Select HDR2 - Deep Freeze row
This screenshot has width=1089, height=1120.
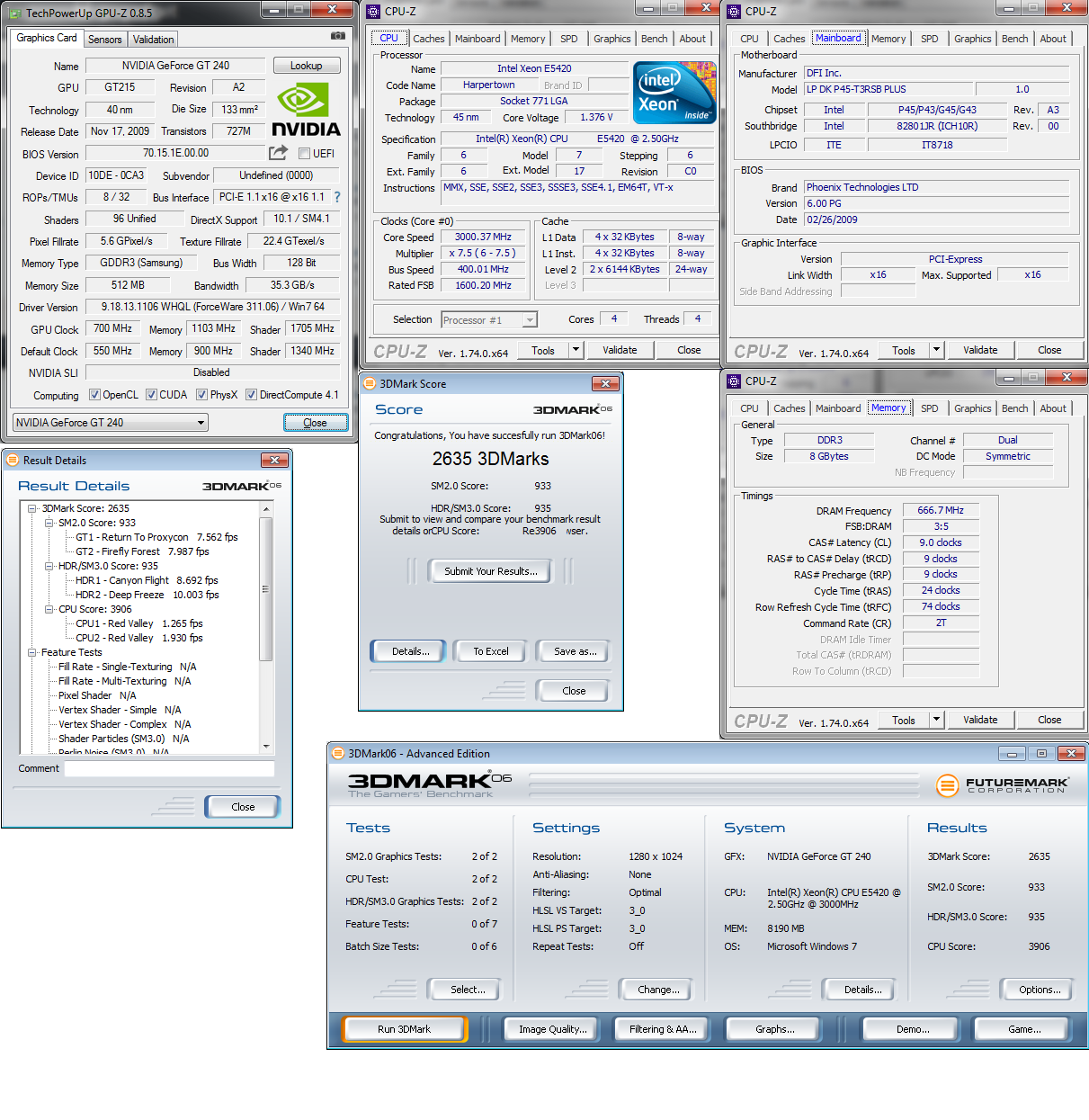[147, 596]
